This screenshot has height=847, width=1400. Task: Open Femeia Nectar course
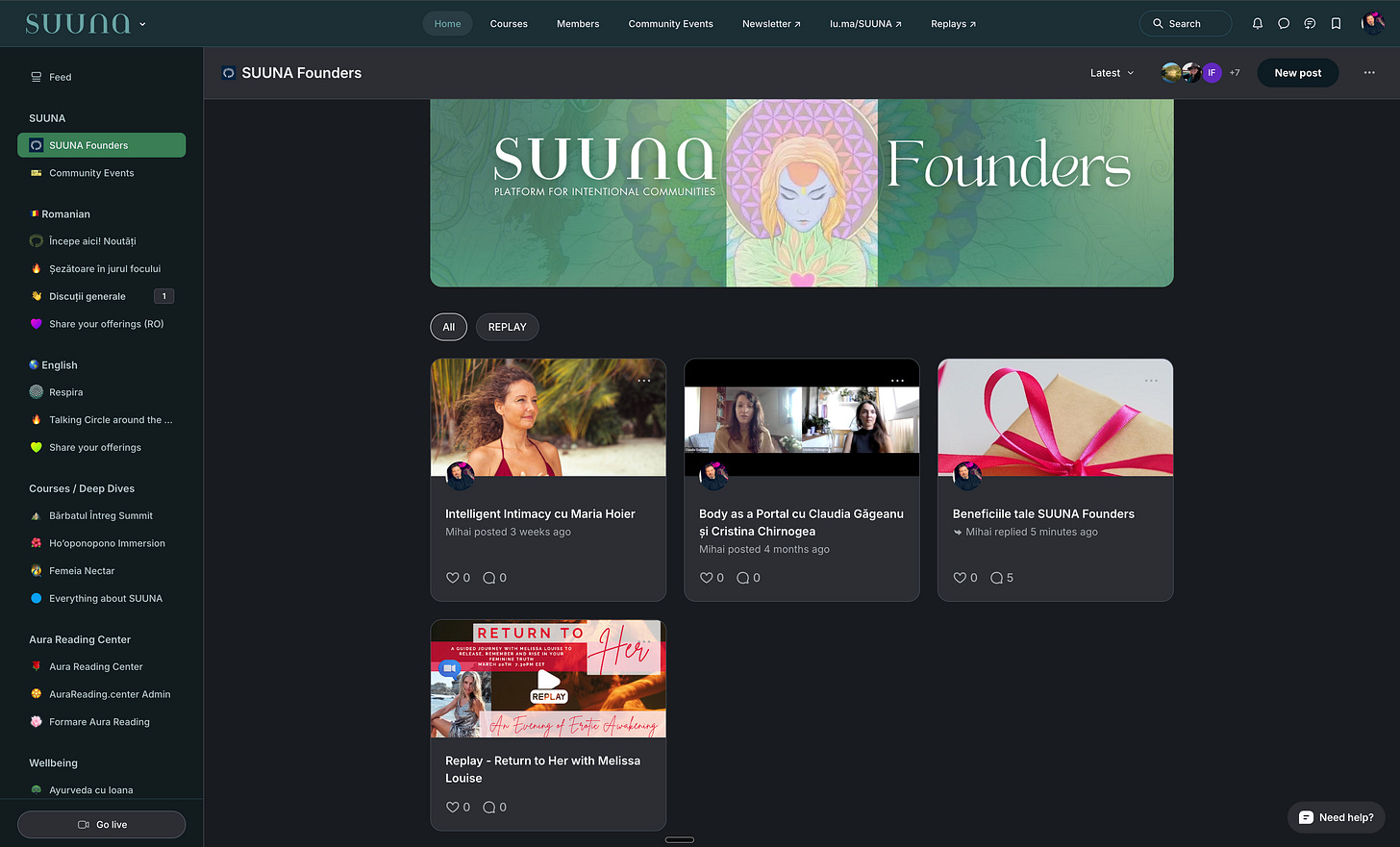[x=101, y=571]
